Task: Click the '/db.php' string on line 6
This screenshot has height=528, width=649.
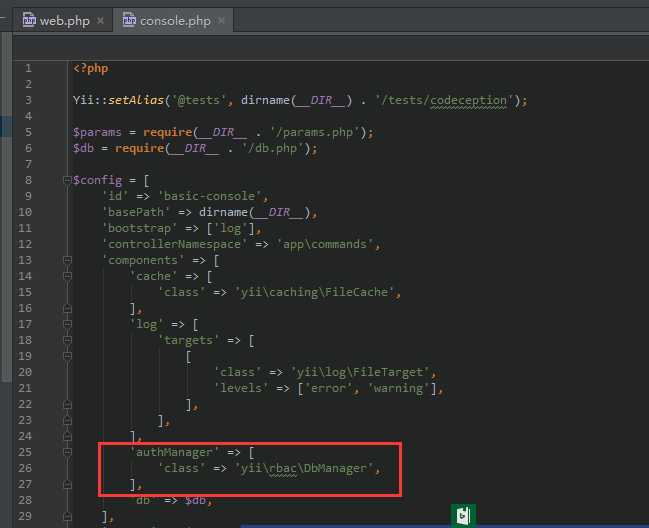Action: 275,148
